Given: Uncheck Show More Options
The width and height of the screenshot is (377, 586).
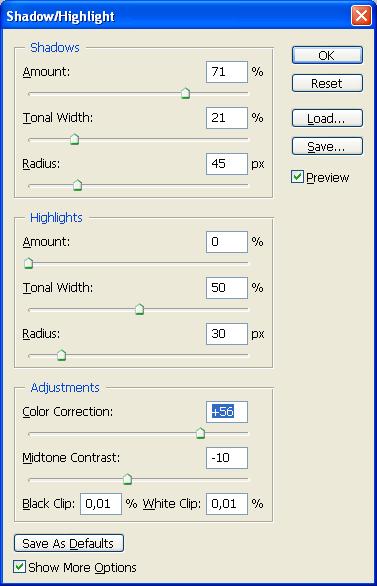Looking at the screenshot, I should [19, 567].
